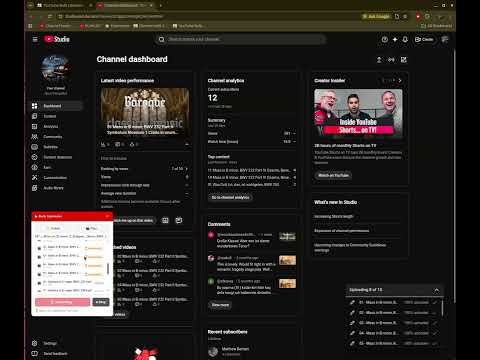Viewport: 480px width, 360px height.
Task: Switch to the Folder tab in Bulk Uploader
Action: click(54, 228)
